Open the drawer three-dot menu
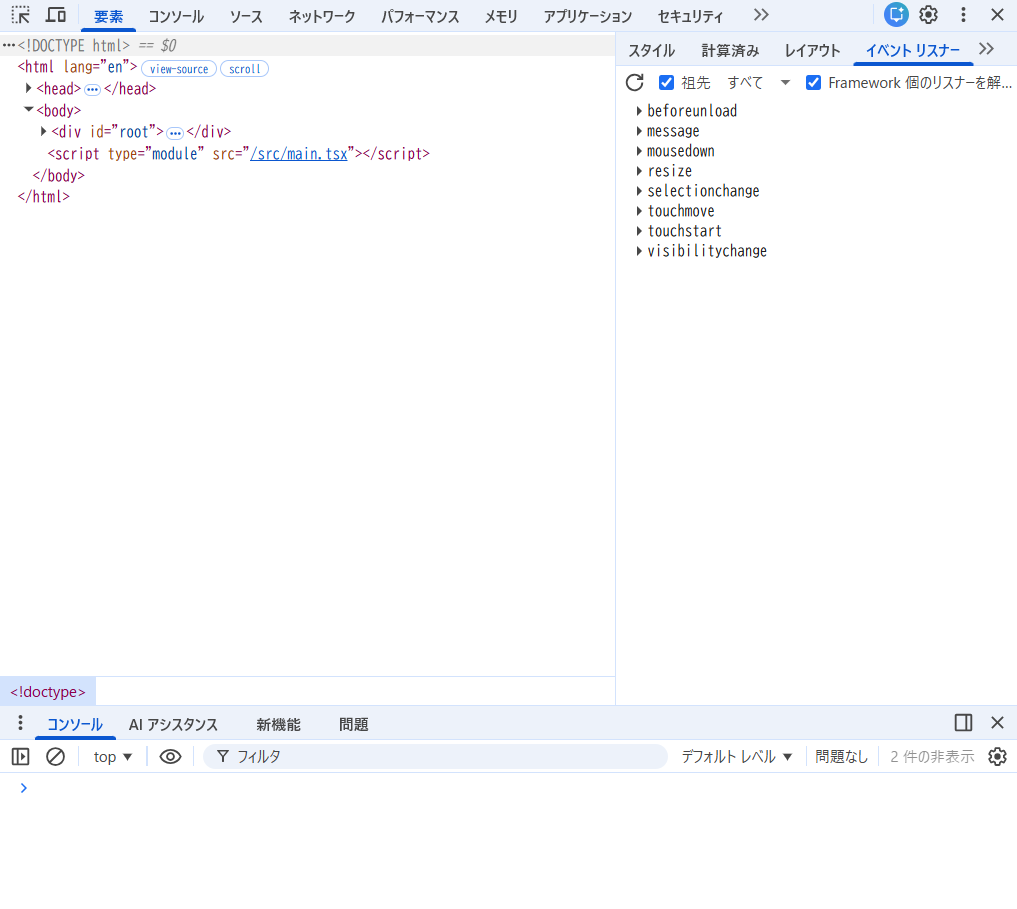The image size is (1017, 909). (x=20, y=723)
